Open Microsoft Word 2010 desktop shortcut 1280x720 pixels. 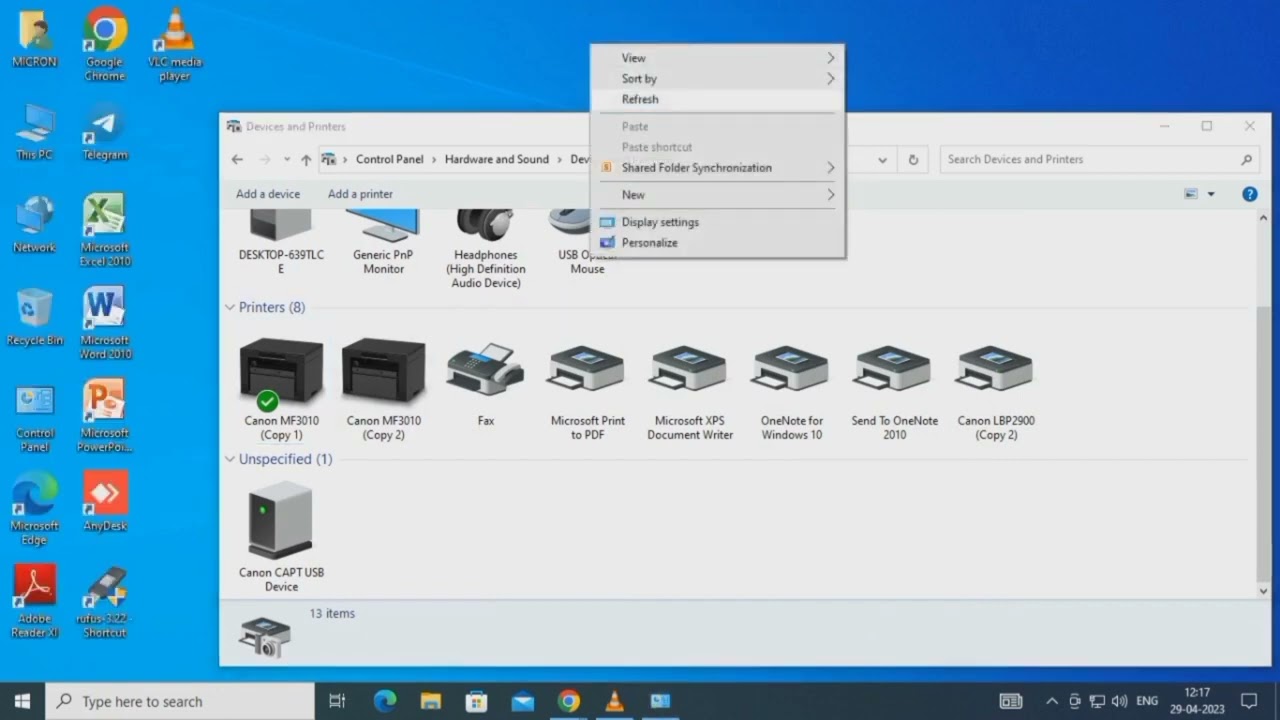[x=105, y=323]
